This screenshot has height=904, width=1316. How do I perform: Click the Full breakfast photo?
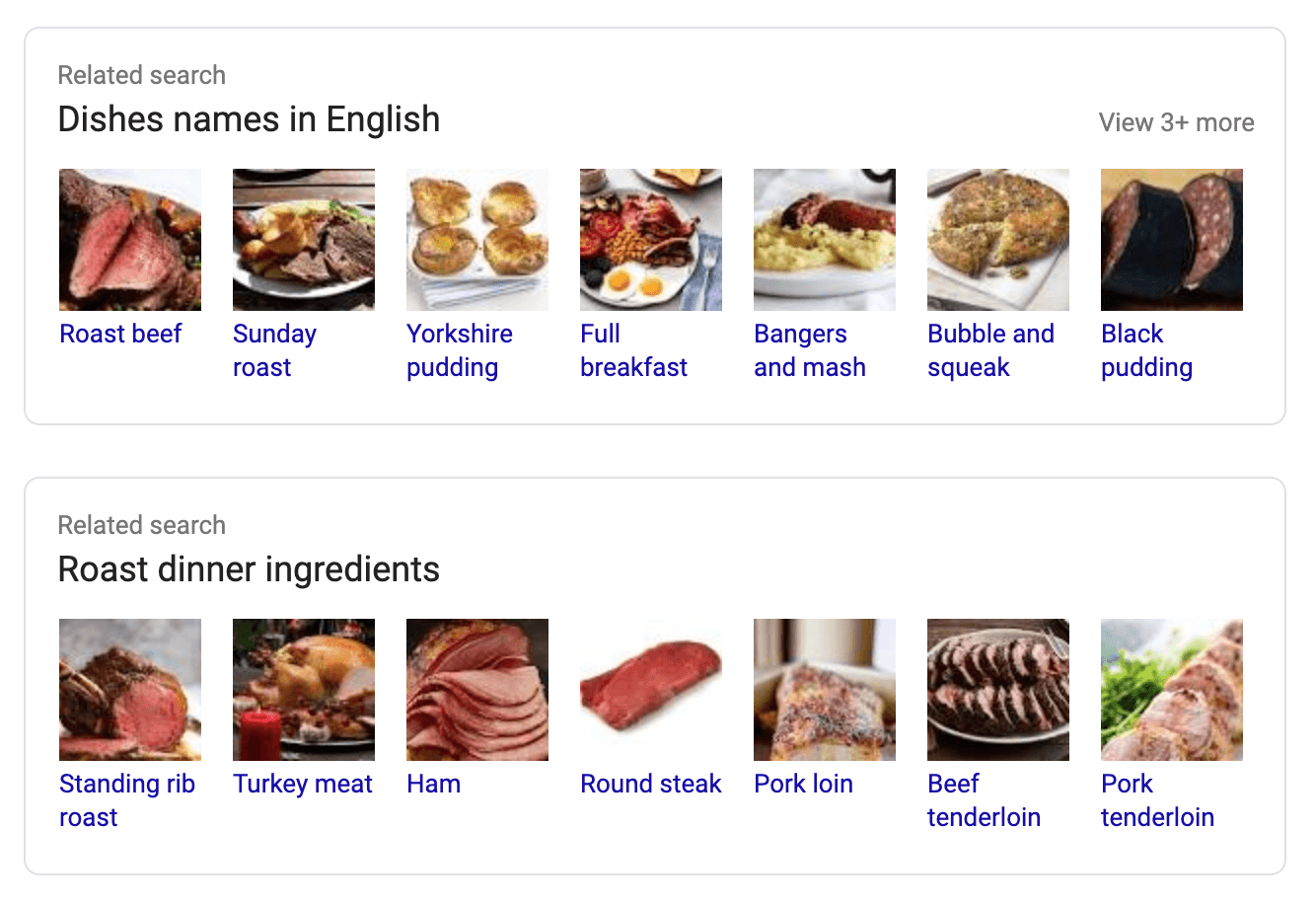click(x=651, y=240)
